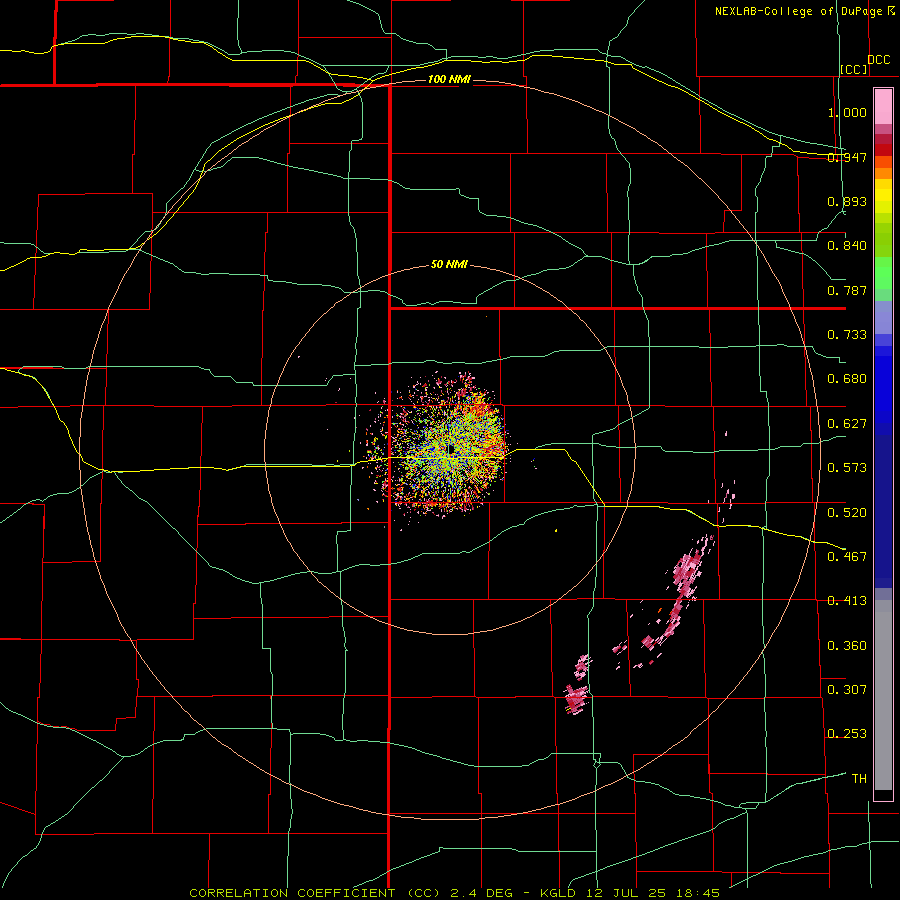
Task: Click the TH threshold label
Action: tap(859, 778)
